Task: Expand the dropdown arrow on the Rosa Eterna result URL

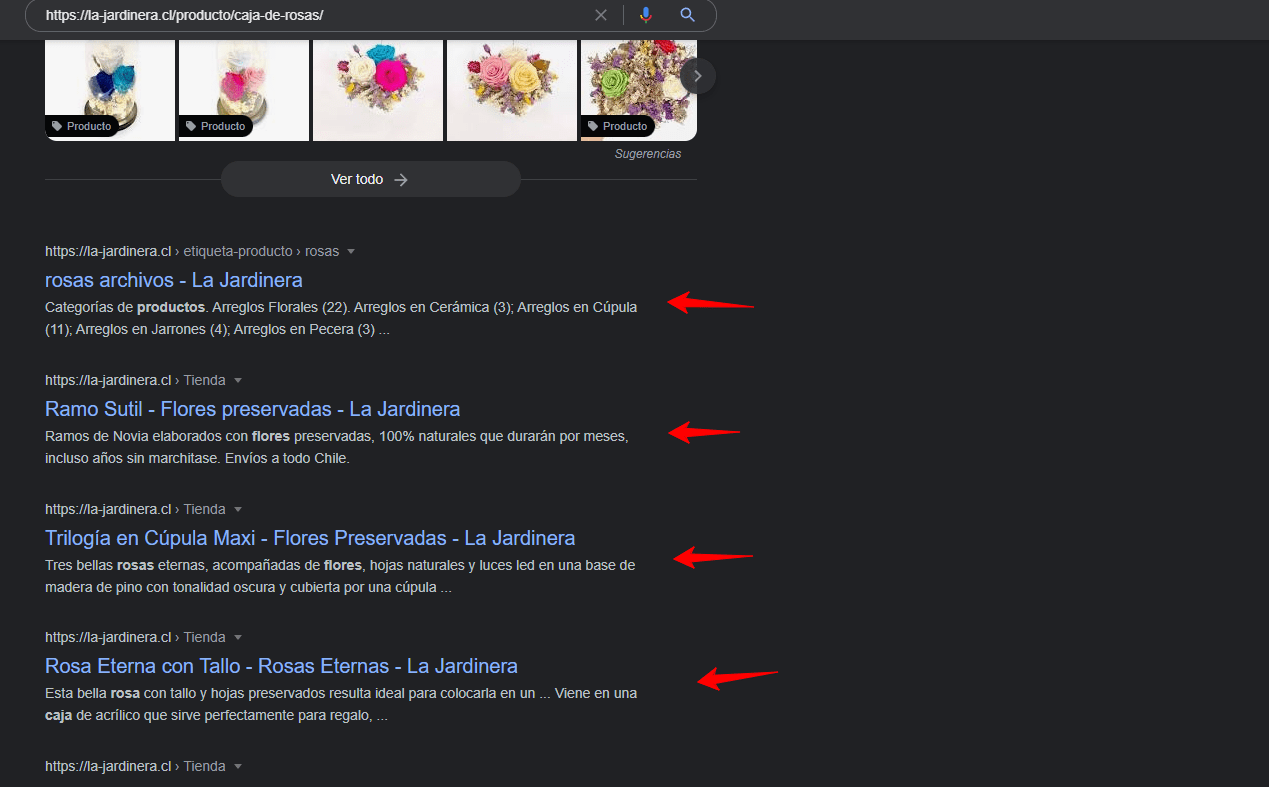Action: tap(238, 638)
